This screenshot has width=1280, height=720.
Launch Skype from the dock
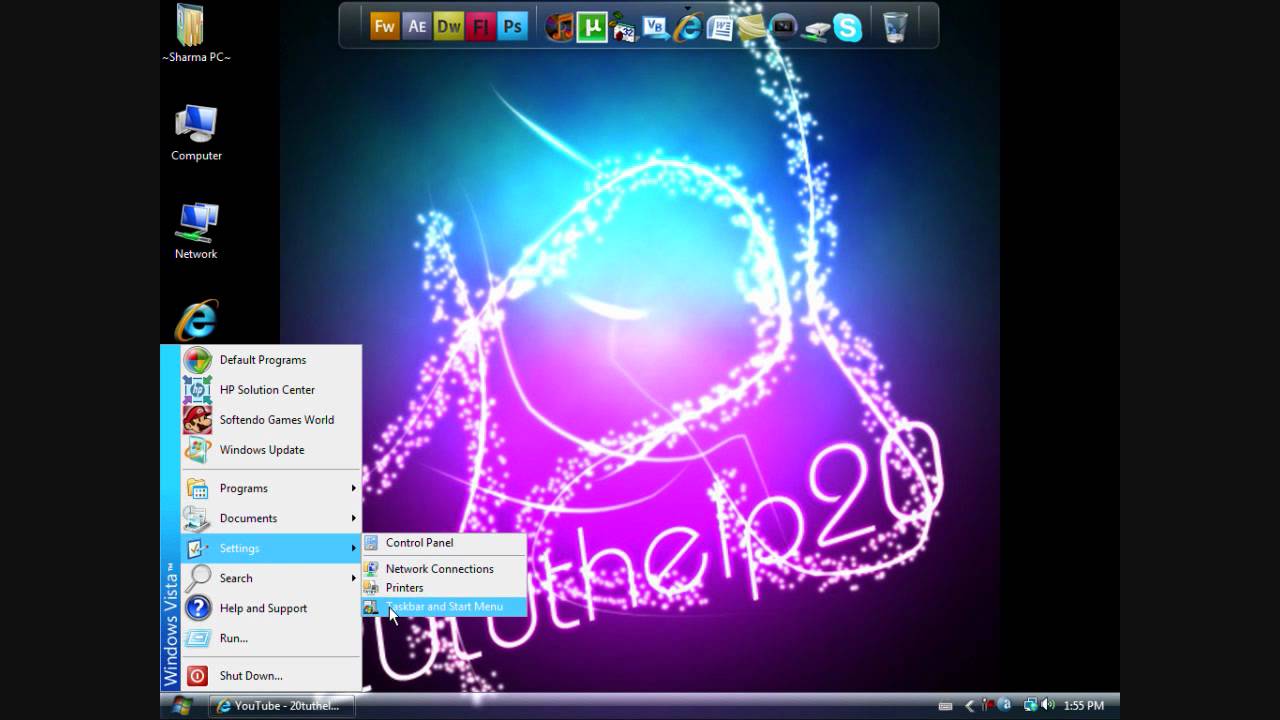click(848, 27)
